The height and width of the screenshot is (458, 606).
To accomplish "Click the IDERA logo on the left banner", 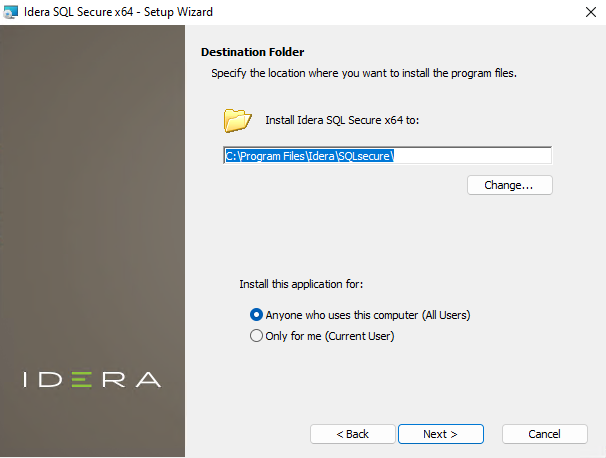I will coord(92,380).
